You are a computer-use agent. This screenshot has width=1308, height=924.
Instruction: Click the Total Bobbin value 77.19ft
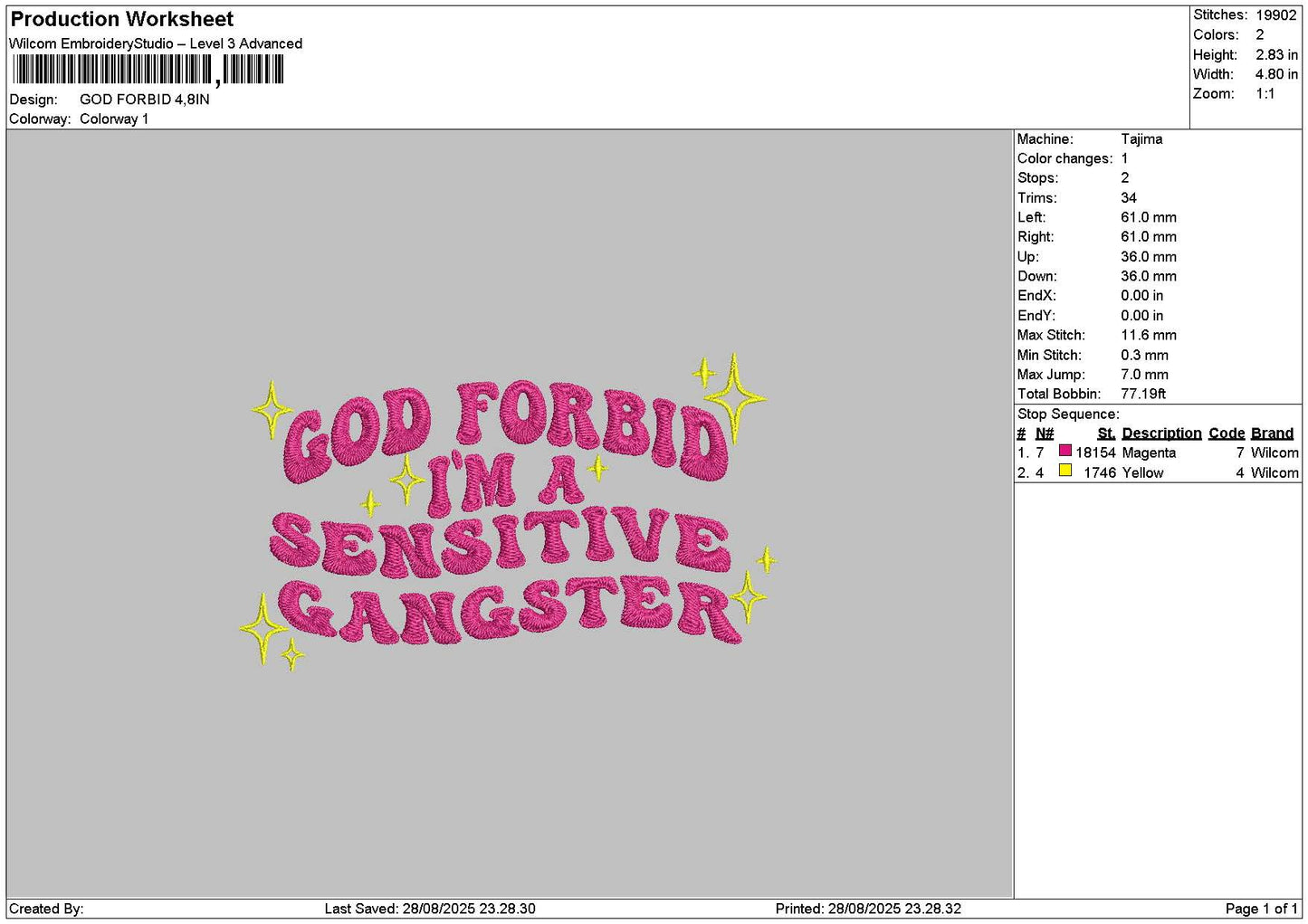click(x=1143, y=394)
